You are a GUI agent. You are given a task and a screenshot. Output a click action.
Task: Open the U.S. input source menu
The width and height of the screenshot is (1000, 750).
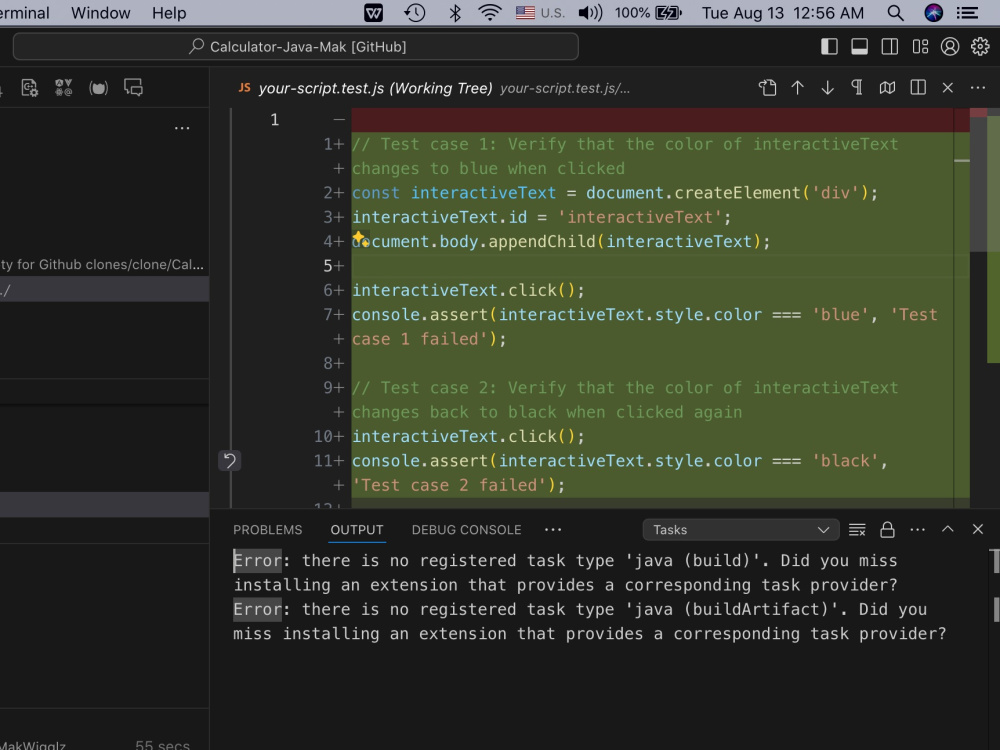point(540,13)
